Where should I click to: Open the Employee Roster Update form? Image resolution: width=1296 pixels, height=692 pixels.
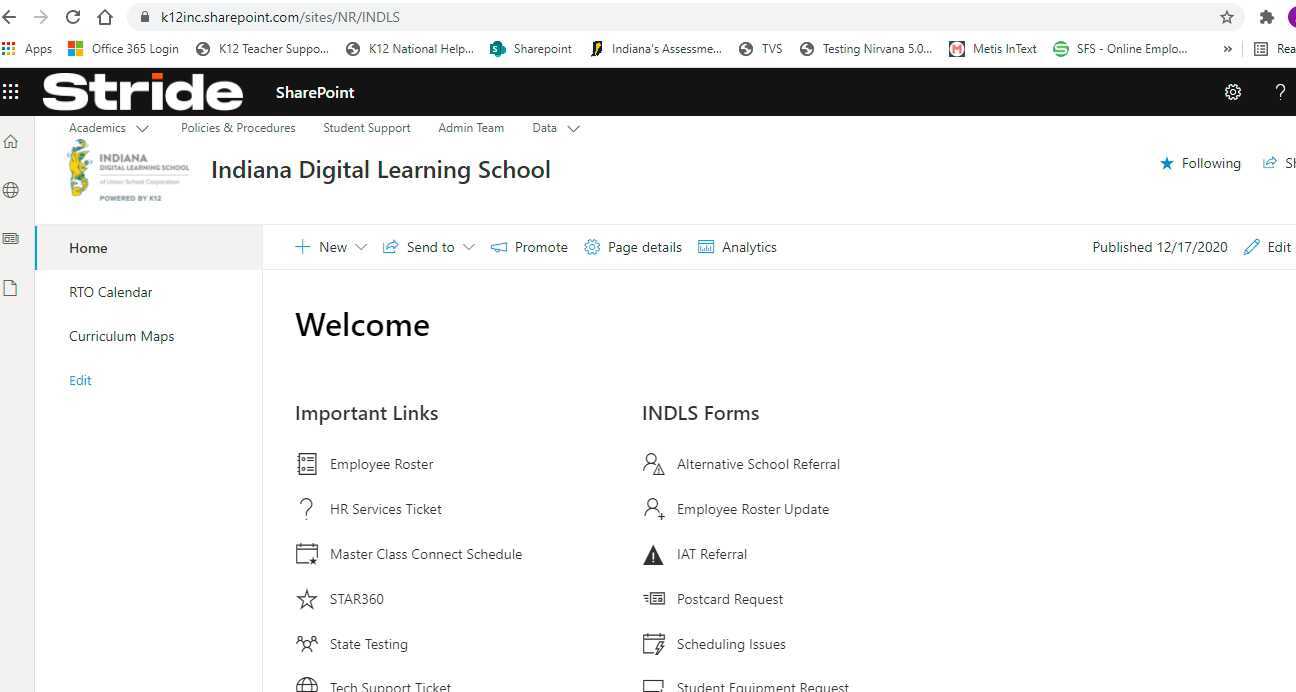(x=753, y=509)
